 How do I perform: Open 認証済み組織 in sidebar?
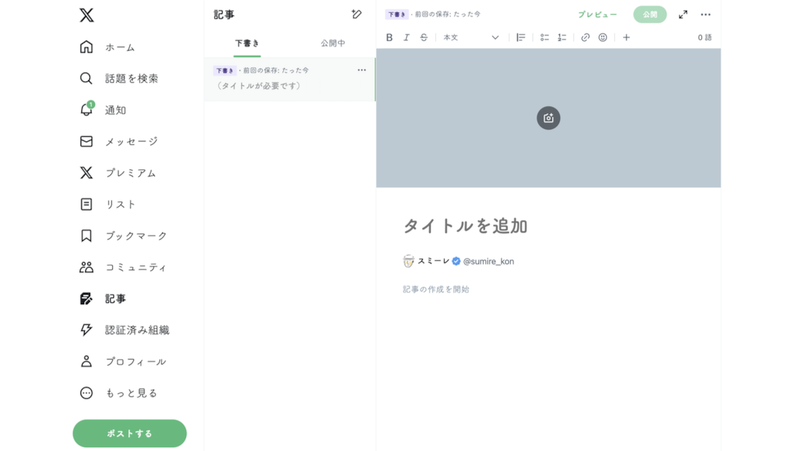point(124,330)
